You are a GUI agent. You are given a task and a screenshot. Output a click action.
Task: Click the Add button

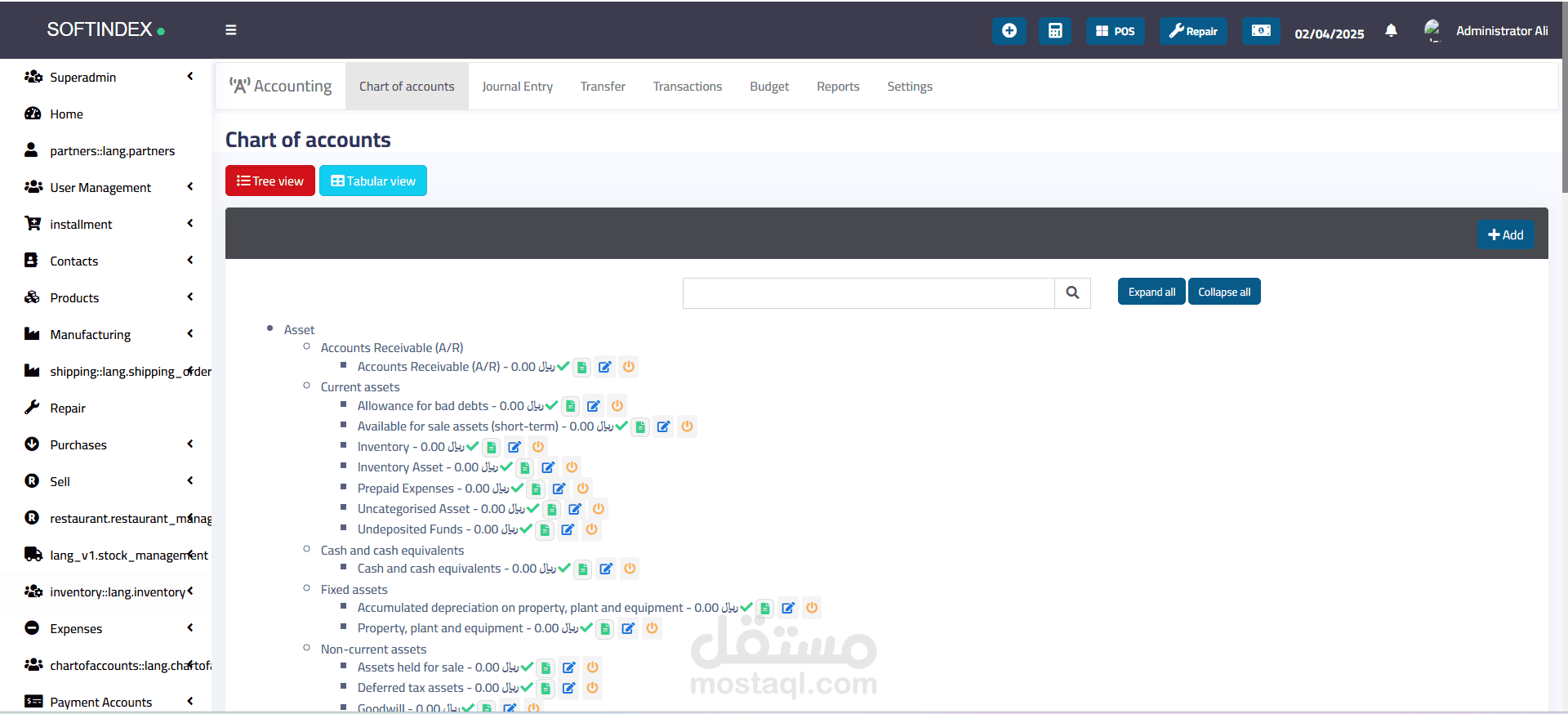(1505, 235)
